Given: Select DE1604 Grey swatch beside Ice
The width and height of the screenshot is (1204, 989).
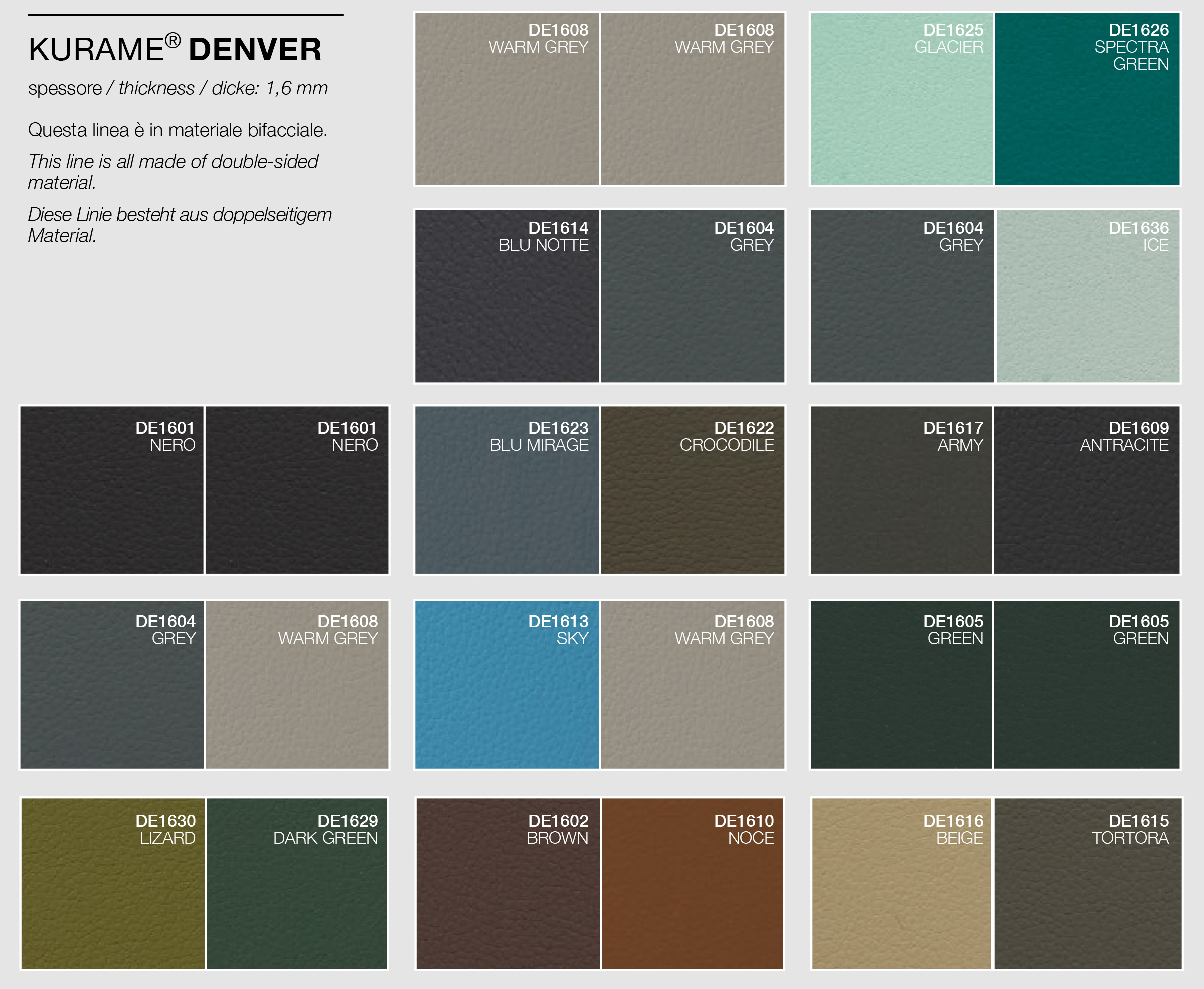Looking at the screenshot, I should click(x=902, y=296).
